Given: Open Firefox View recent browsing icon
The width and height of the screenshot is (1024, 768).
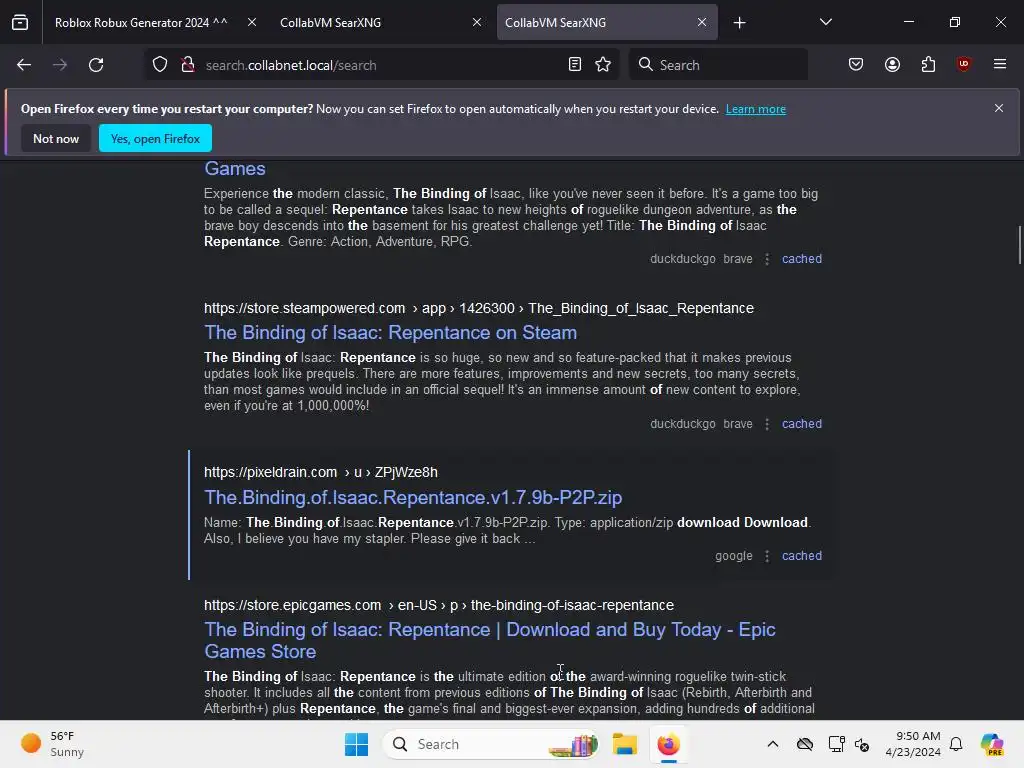Looking at the screenshot, I should [x=20, y=22].
